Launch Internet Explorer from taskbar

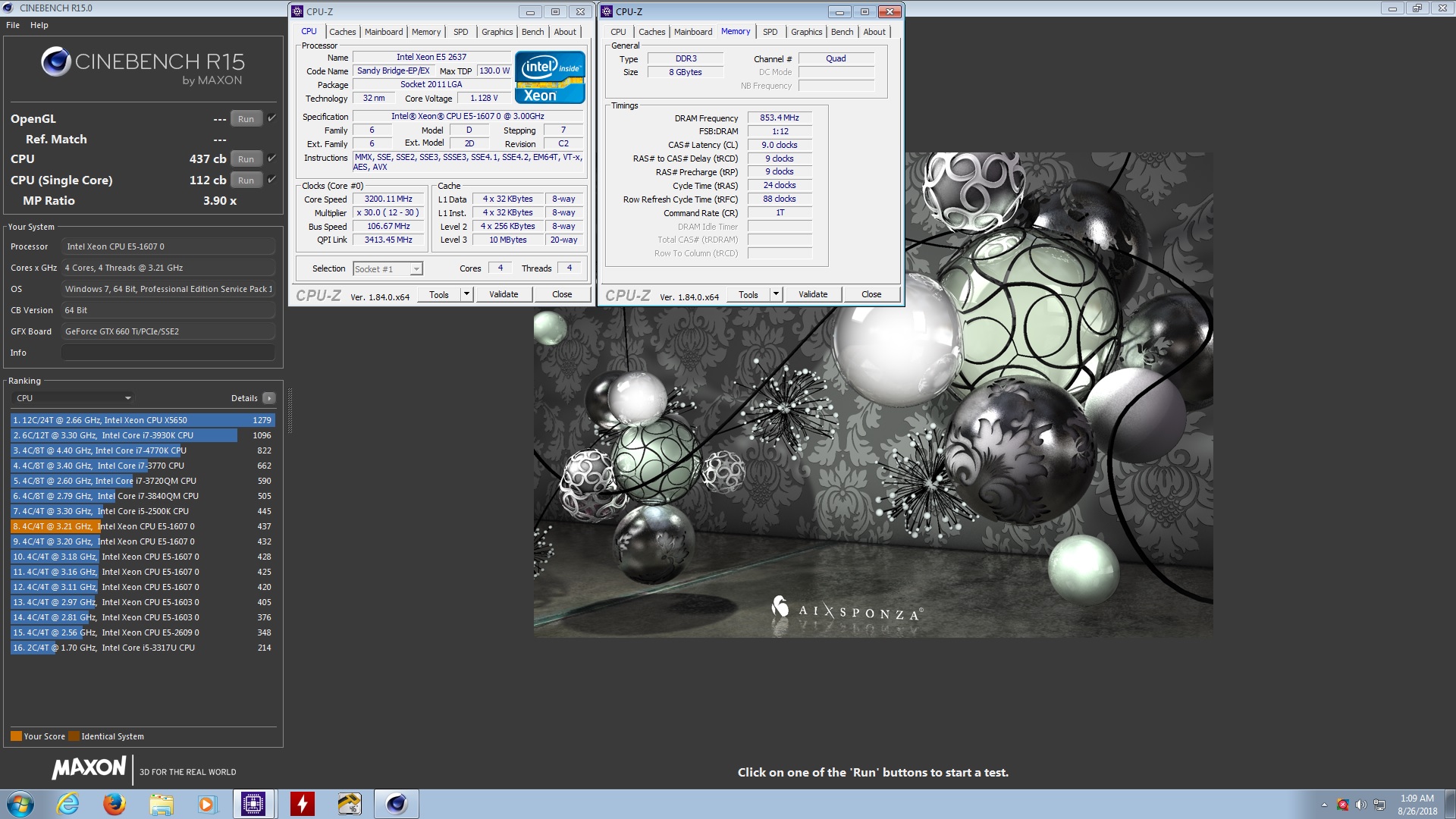pos(68,804)
